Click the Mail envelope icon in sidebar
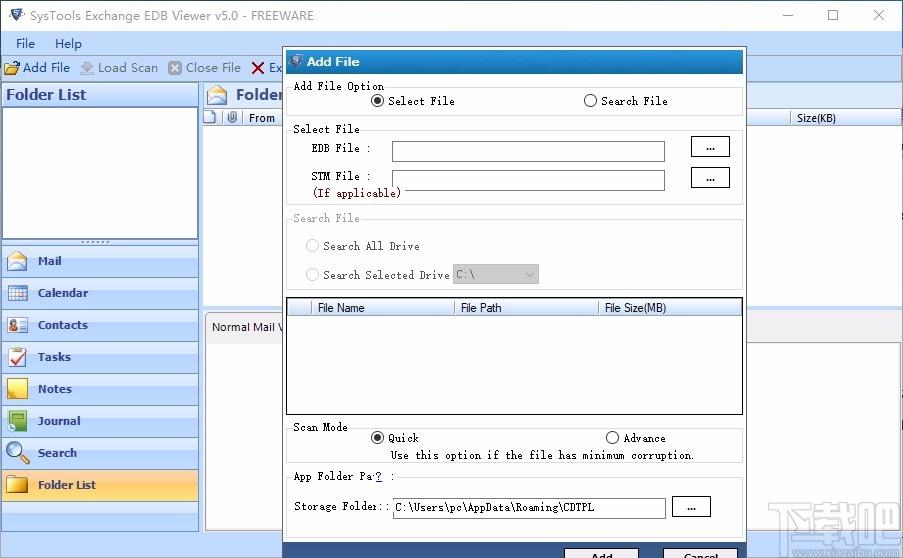The image size is (903, 558). [17, 261]
